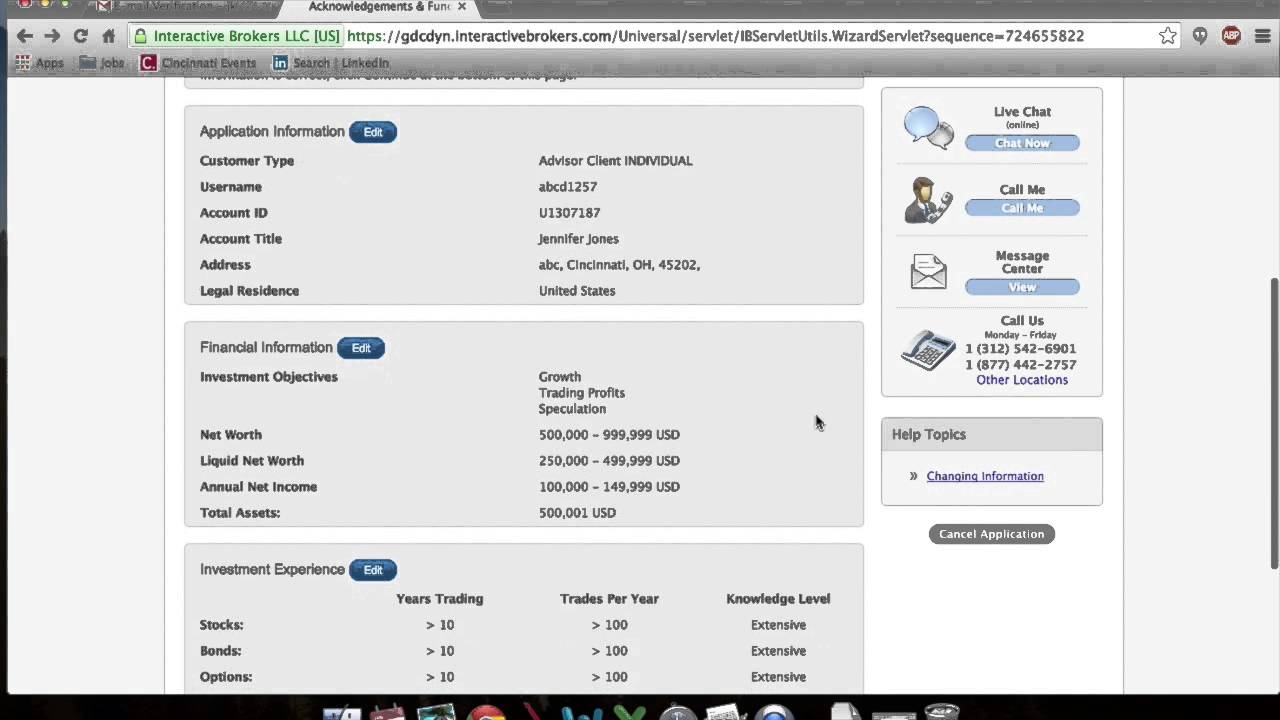Click the Live Chat speech bubbles icon

[x=929, y=127]
